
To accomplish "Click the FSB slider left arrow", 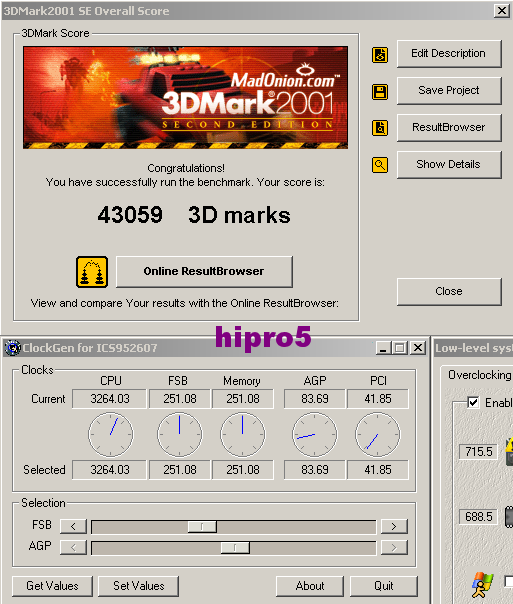I will (73, 526).
